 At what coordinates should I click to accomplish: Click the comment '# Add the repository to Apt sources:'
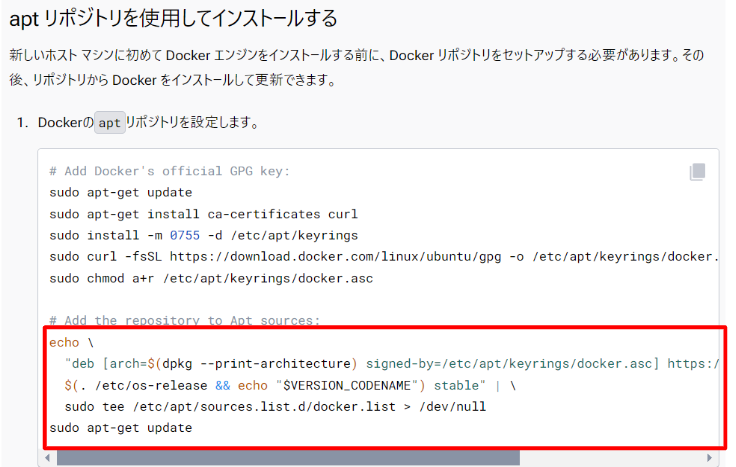click(184, 321)
